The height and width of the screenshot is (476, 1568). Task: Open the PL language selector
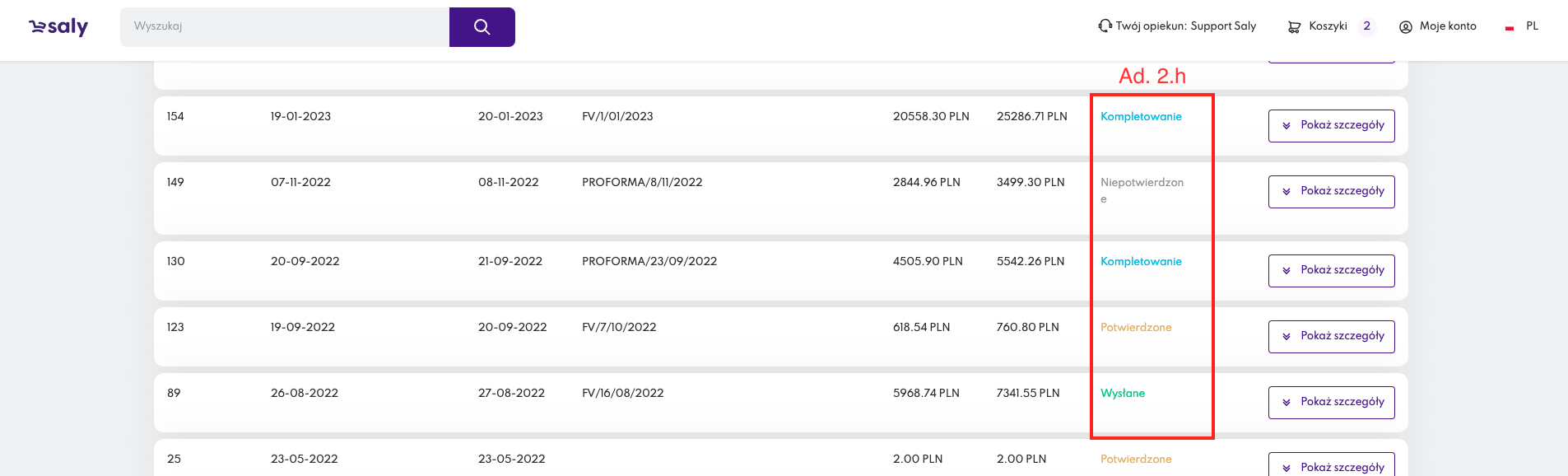[1532, 26]
